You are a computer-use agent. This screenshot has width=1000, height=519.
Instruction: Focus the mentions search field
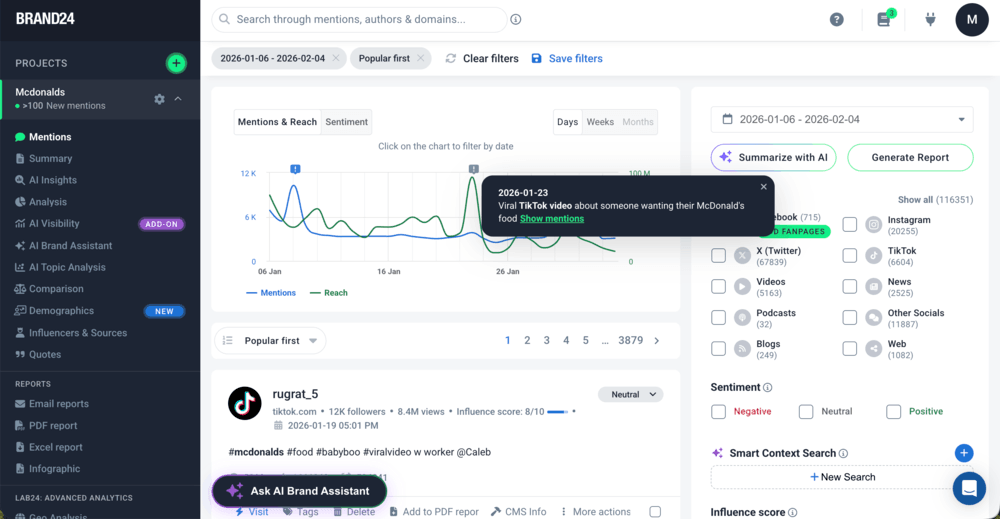(359, 20)
